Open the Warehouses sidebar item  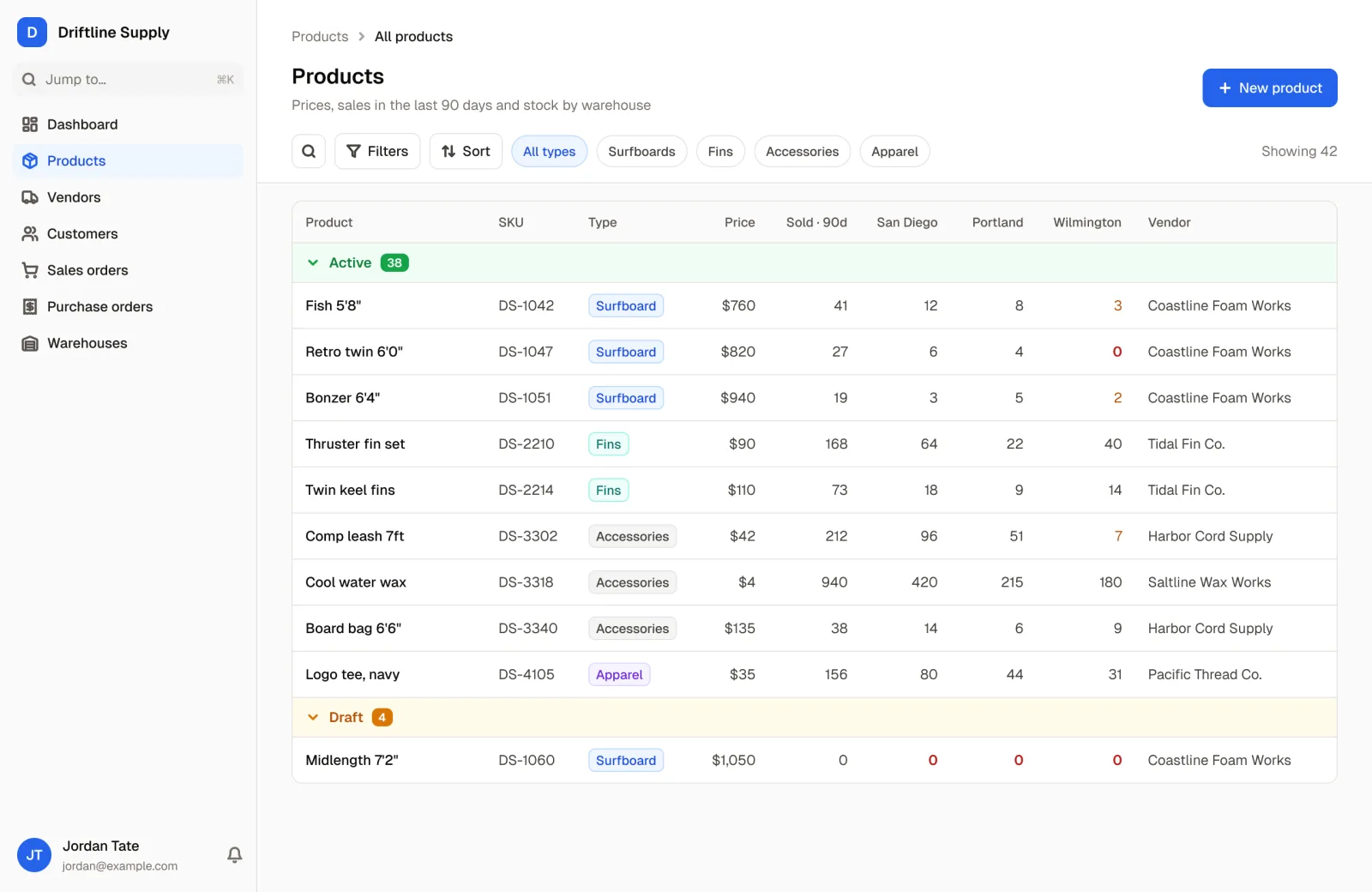click(x=129, y=343)
